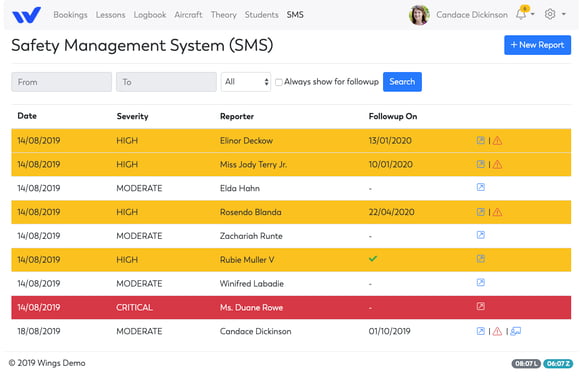
Task: Click reporter name Ms. Duane Rowe
Action: (252, 307)
